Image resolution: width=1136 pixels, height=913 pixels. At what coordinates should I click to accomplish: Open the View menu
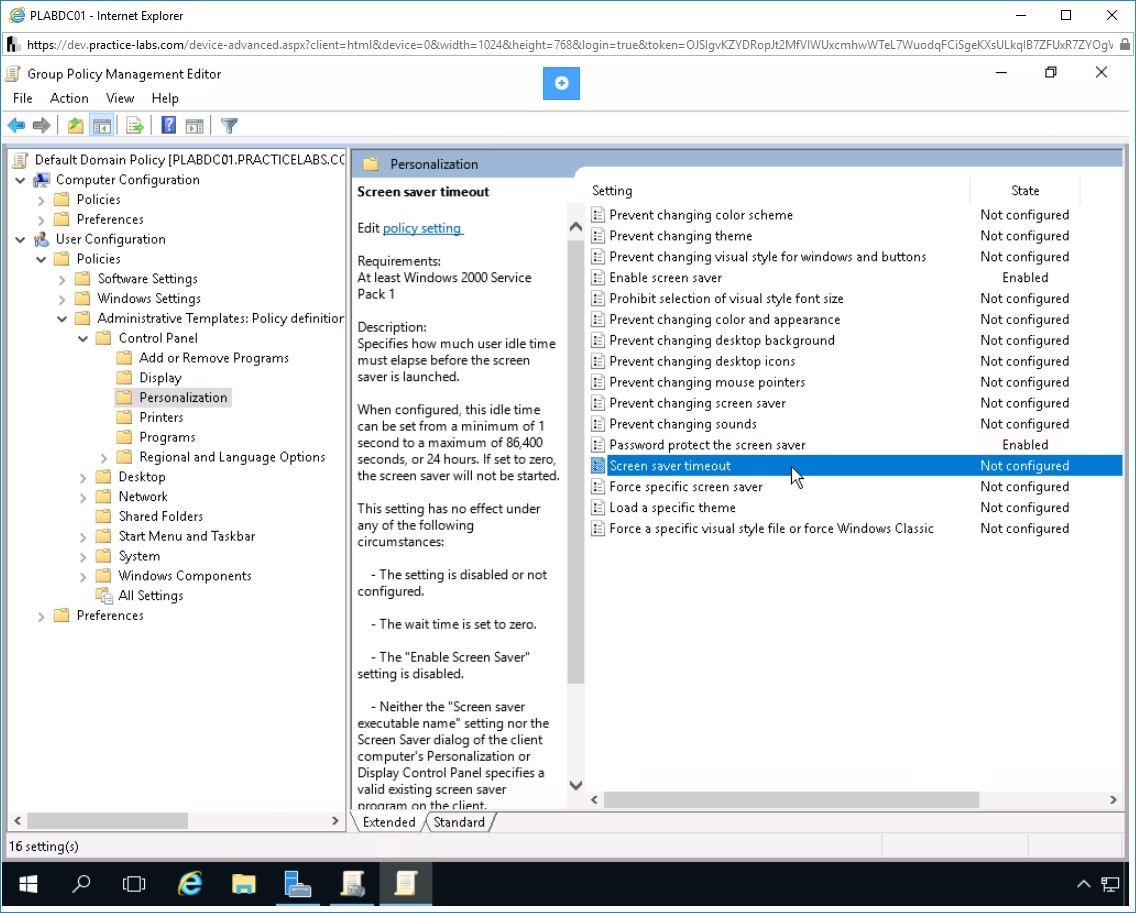[x=120, y=99]
